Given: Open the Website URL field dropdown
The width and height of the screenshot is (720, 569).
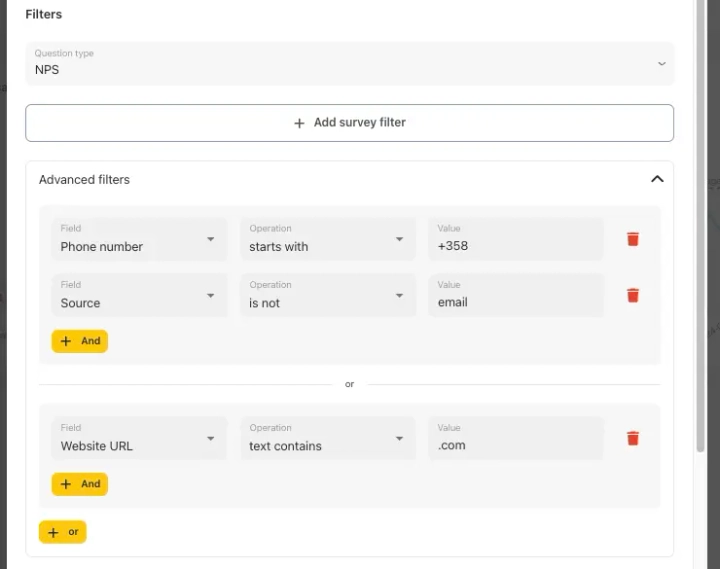Looking at the screenshot, I should coord(139,438).
